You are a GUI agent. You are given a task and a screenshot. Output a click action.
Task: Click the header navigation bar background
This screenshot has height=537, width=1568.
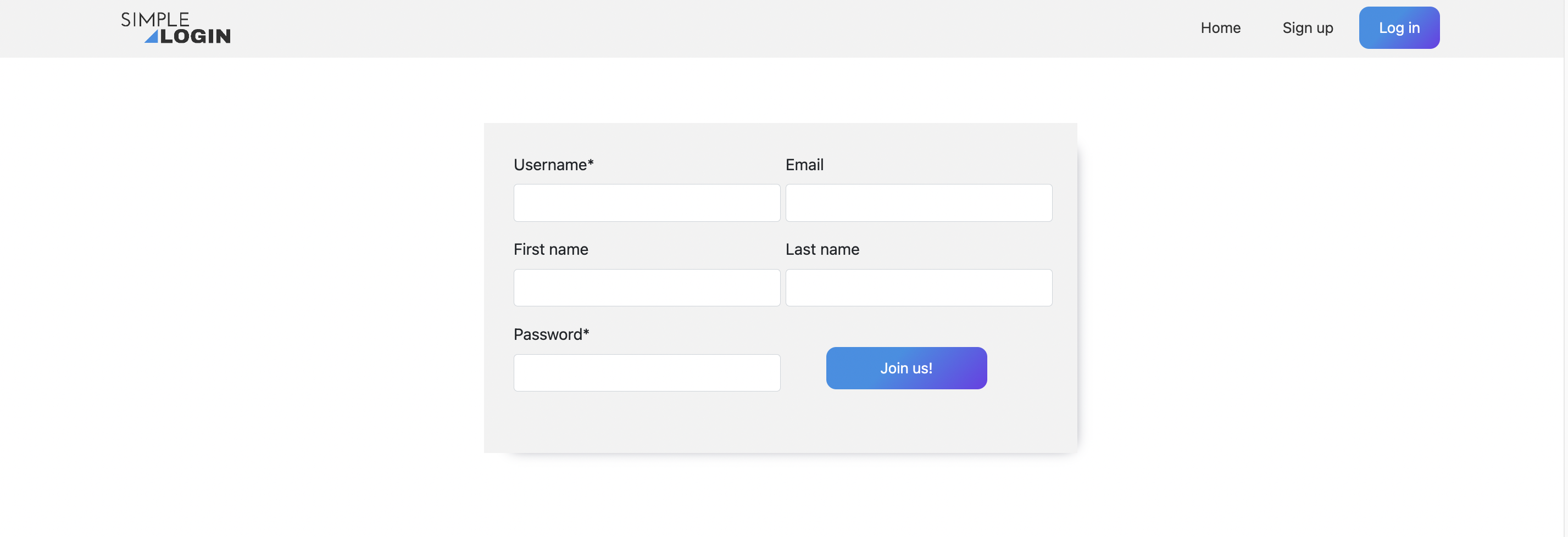click(x=731, y=27)
